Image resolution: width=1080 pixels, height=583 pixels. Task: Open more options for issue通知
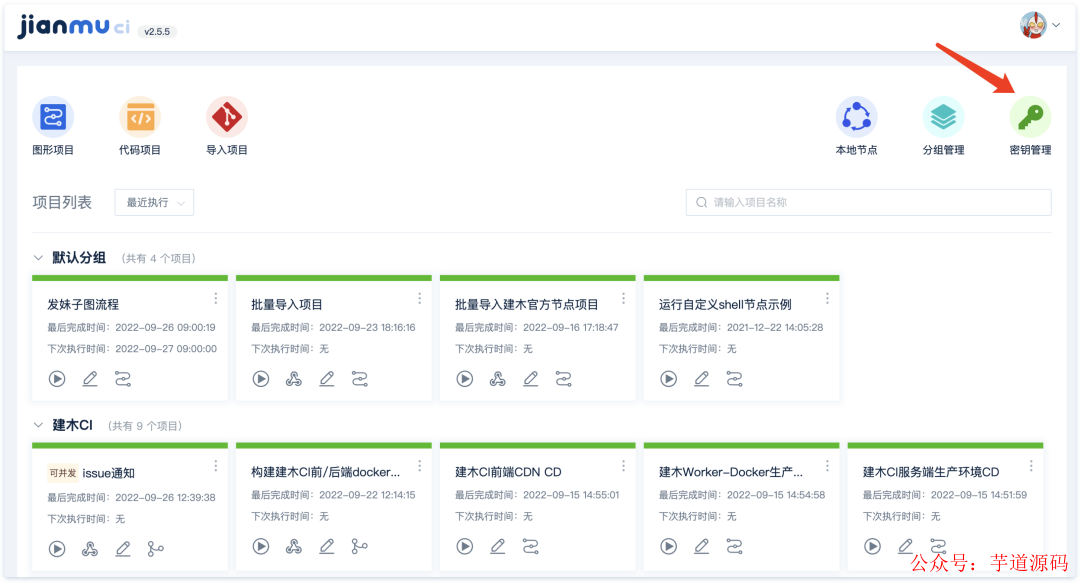[x=216, y=467]
